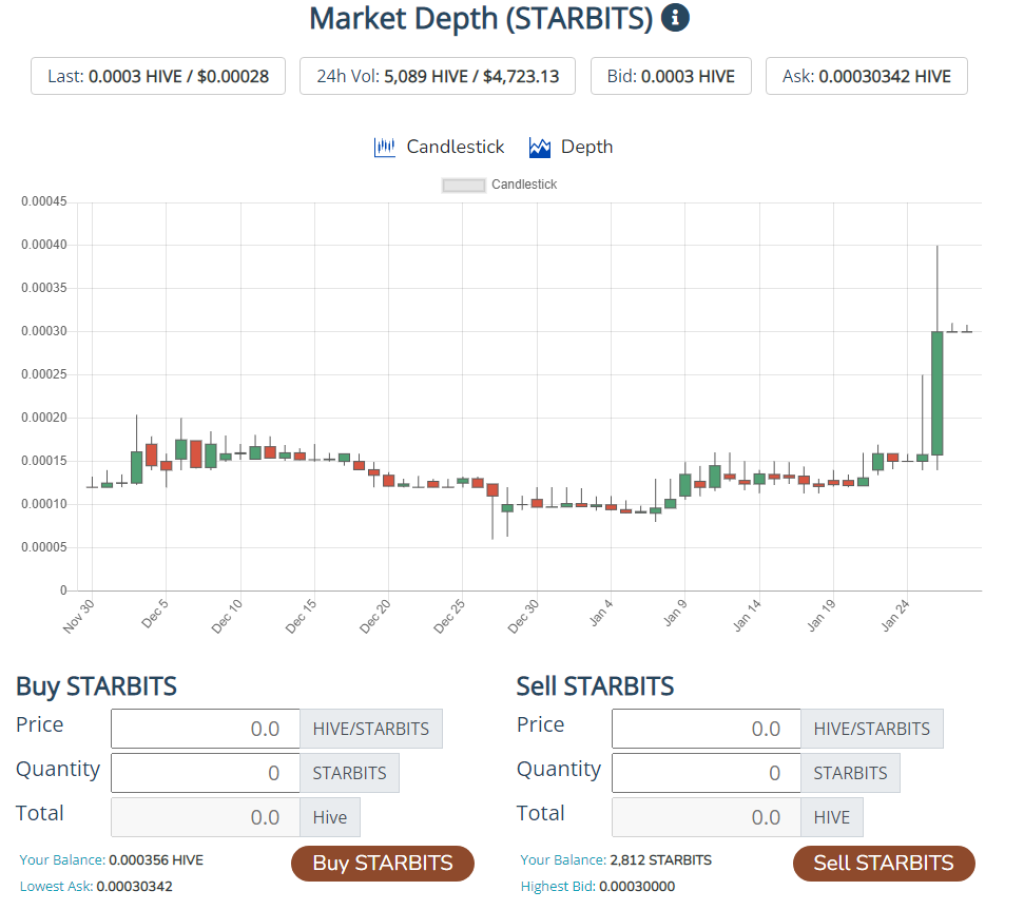The width and height of the screenshot is (1024, 910).
Task: Click the Buy STARBITS button
Action: [x=383, y=863]
